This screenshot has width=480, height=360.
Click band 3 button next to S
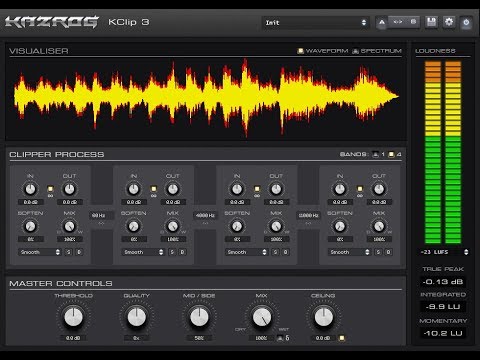[286, 252]
